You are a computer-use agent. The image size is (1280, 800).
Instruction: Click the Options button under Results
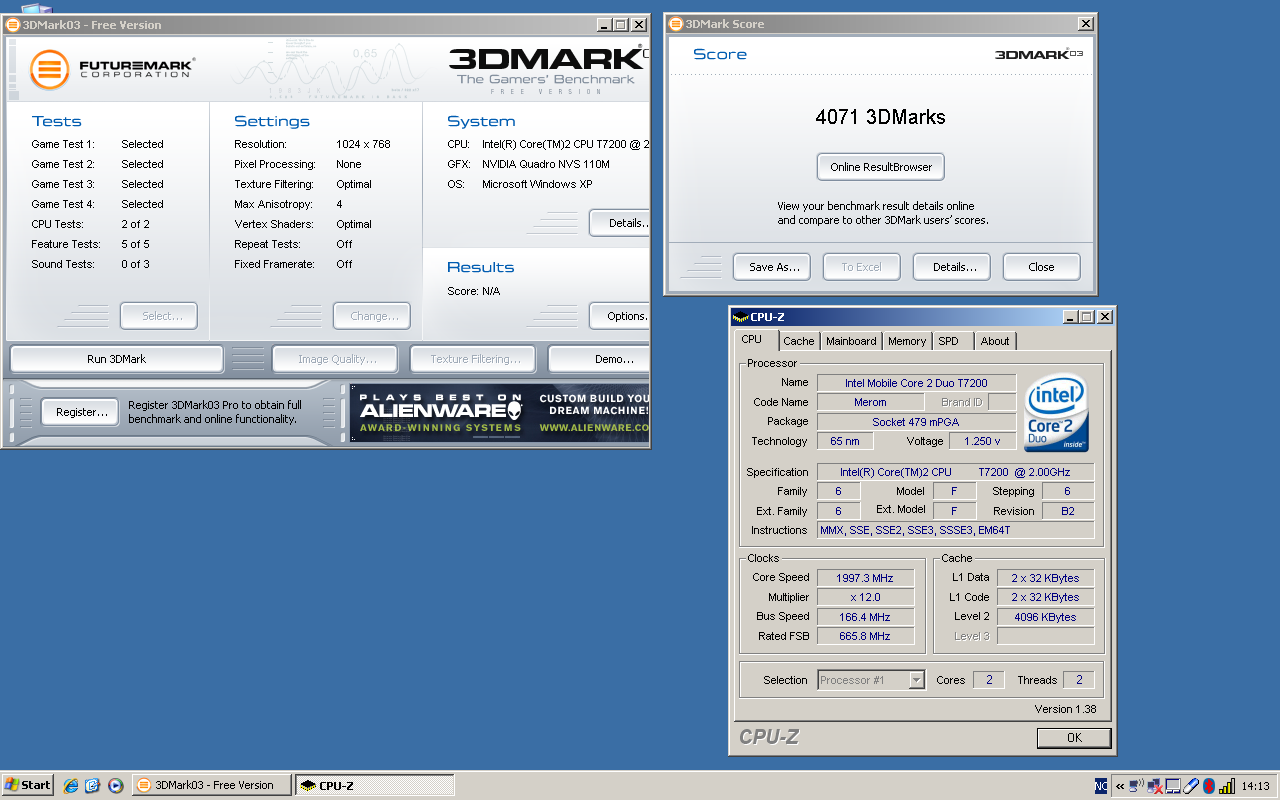point(621,316)
